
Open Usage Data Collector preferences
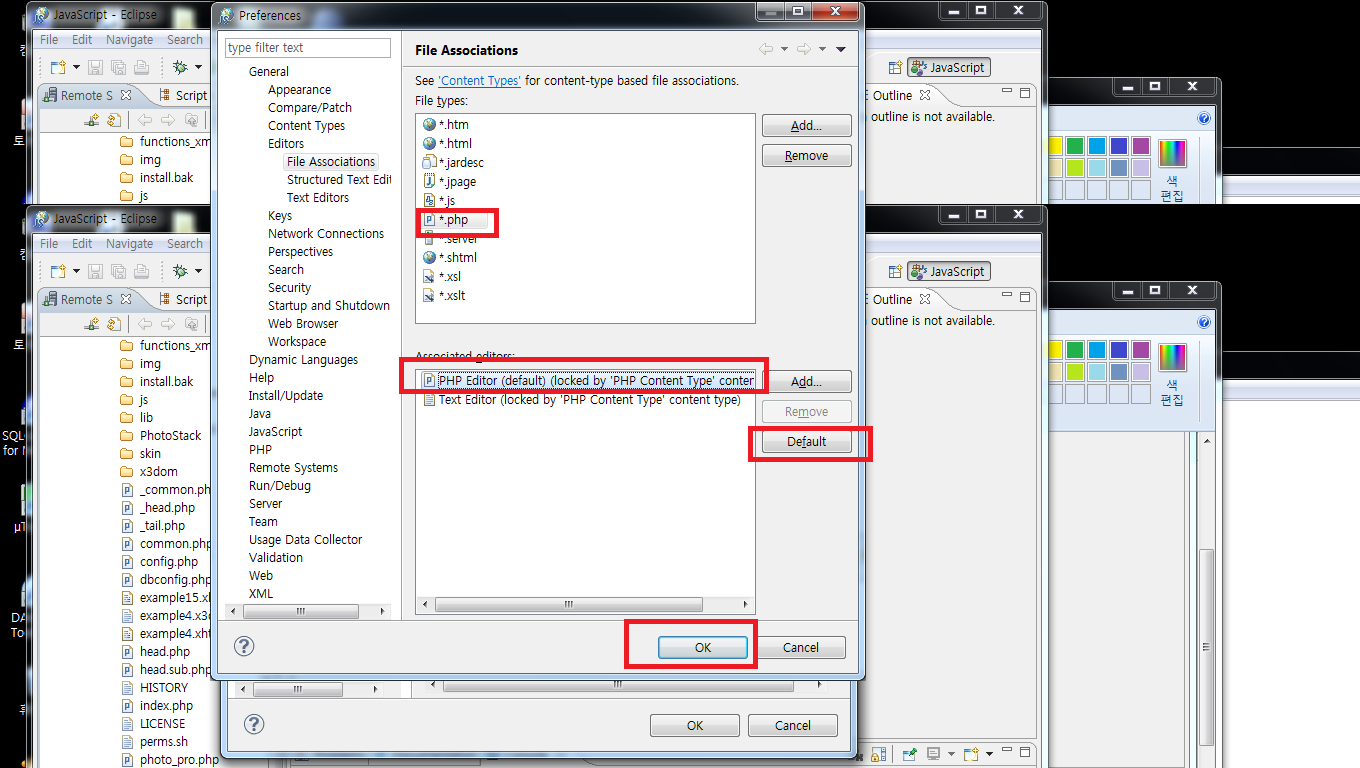pos(305,540)
